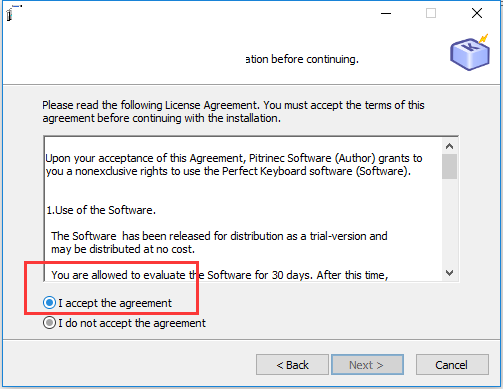Click the 'Please read the following License Agreement' instruction
The image size is (503, 389).
click(x=233, y=112)
